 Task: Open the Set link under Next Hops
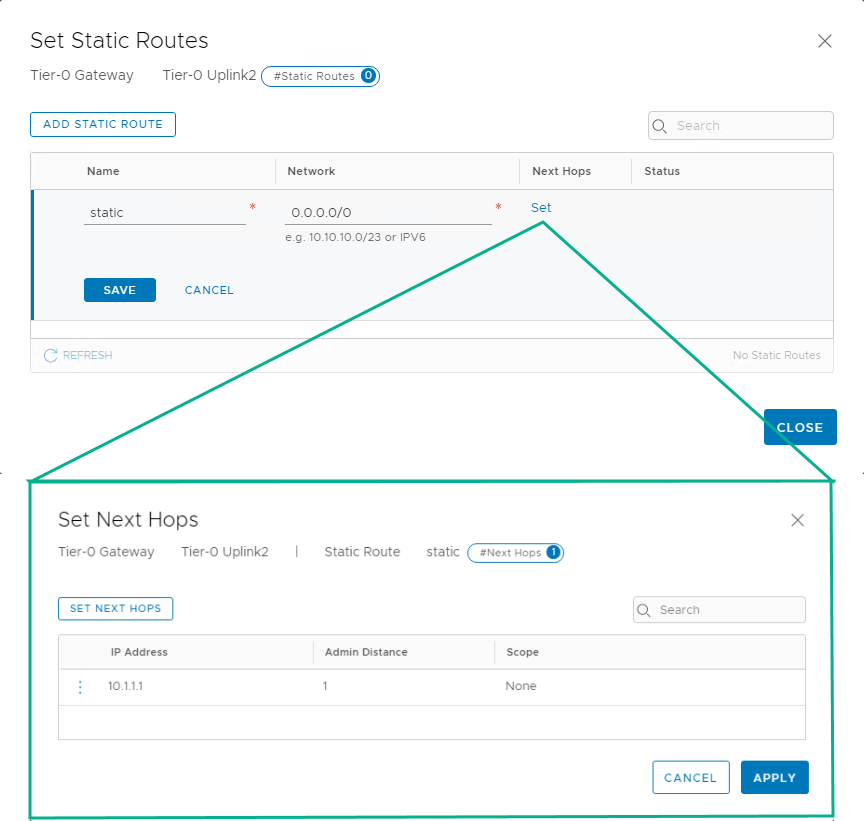pyautogui.click(x=541, y=208)
